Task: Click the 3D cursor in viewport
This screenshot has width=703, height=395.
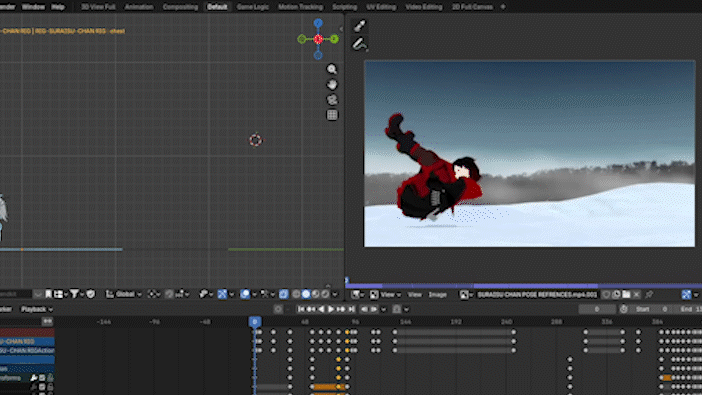Action: pos(256,140)
